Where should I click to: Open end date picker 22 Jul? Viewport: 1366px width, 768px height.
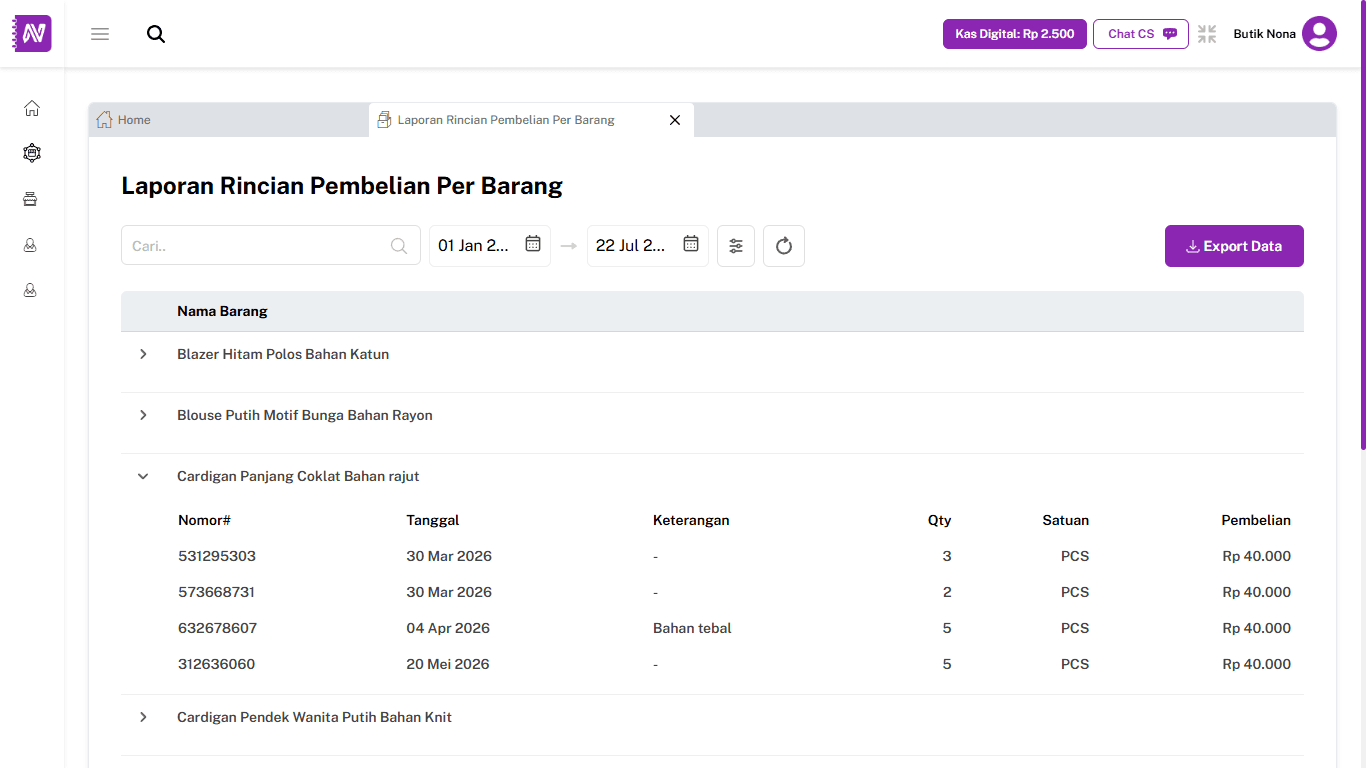coord(648,246)
